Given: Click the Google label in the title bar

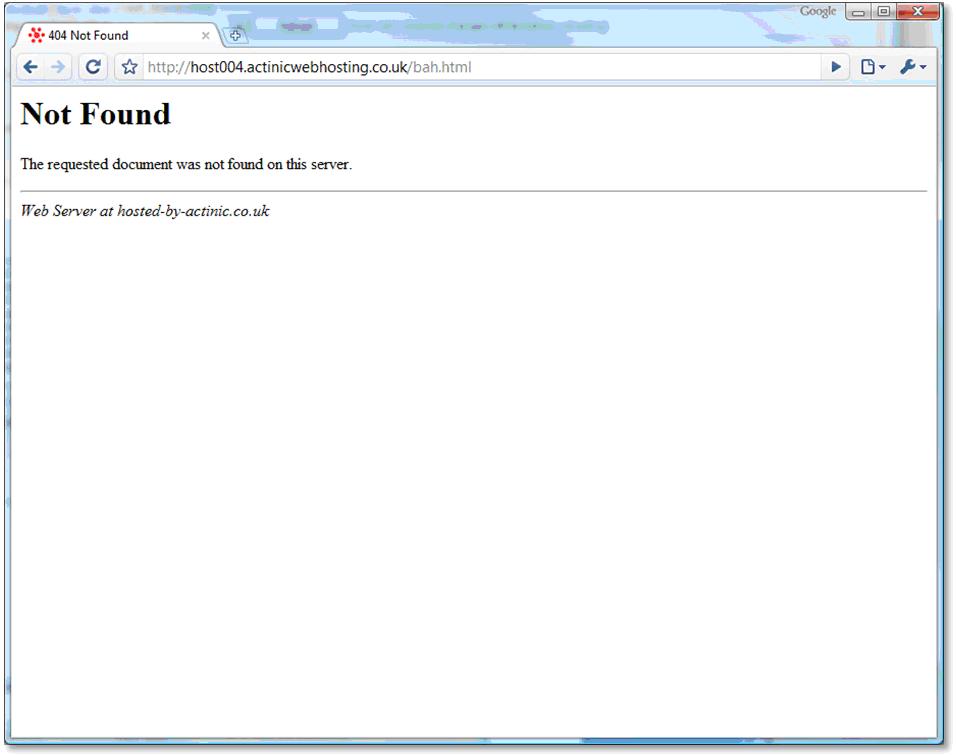Looking at the screenshot, I should pos(818,12).
